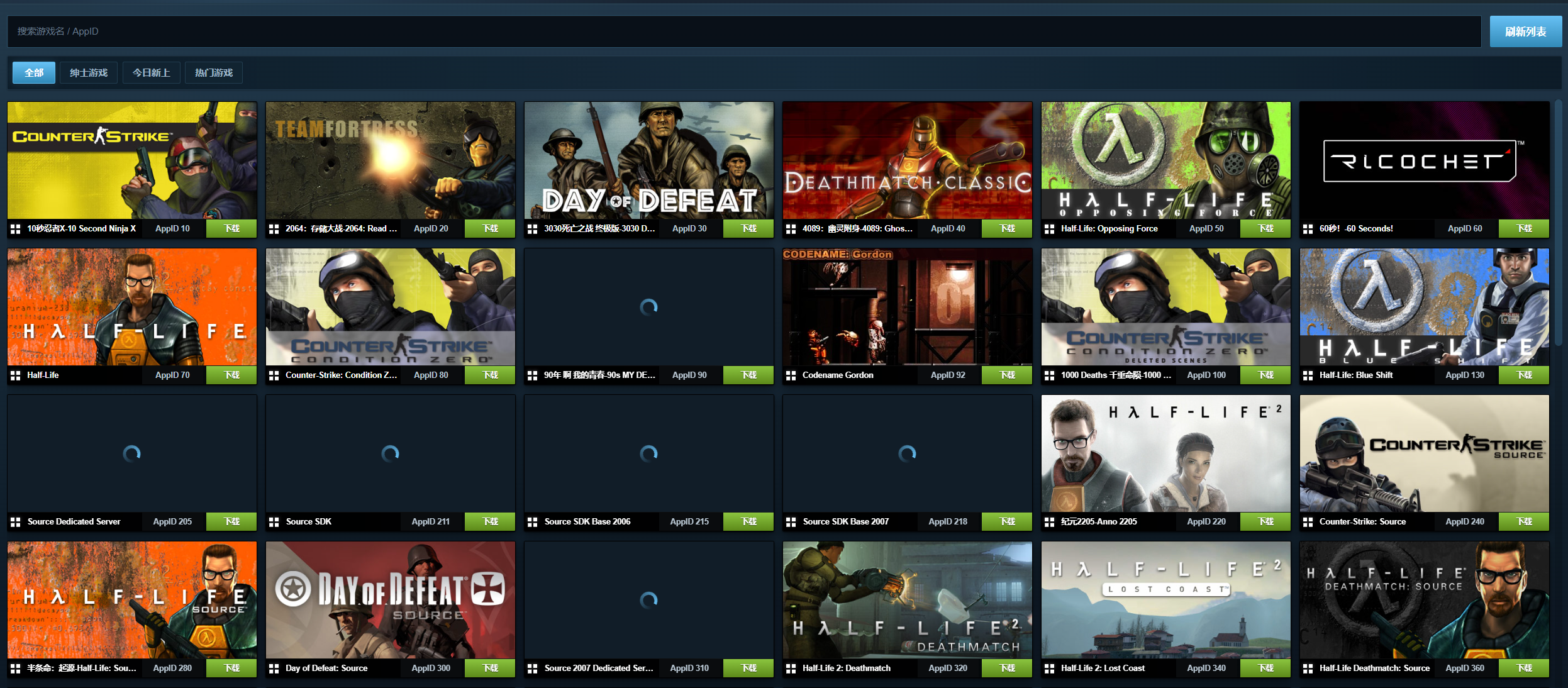Download the AppID 40 game
The image size is (1568, 688).
coord(1008,228)
